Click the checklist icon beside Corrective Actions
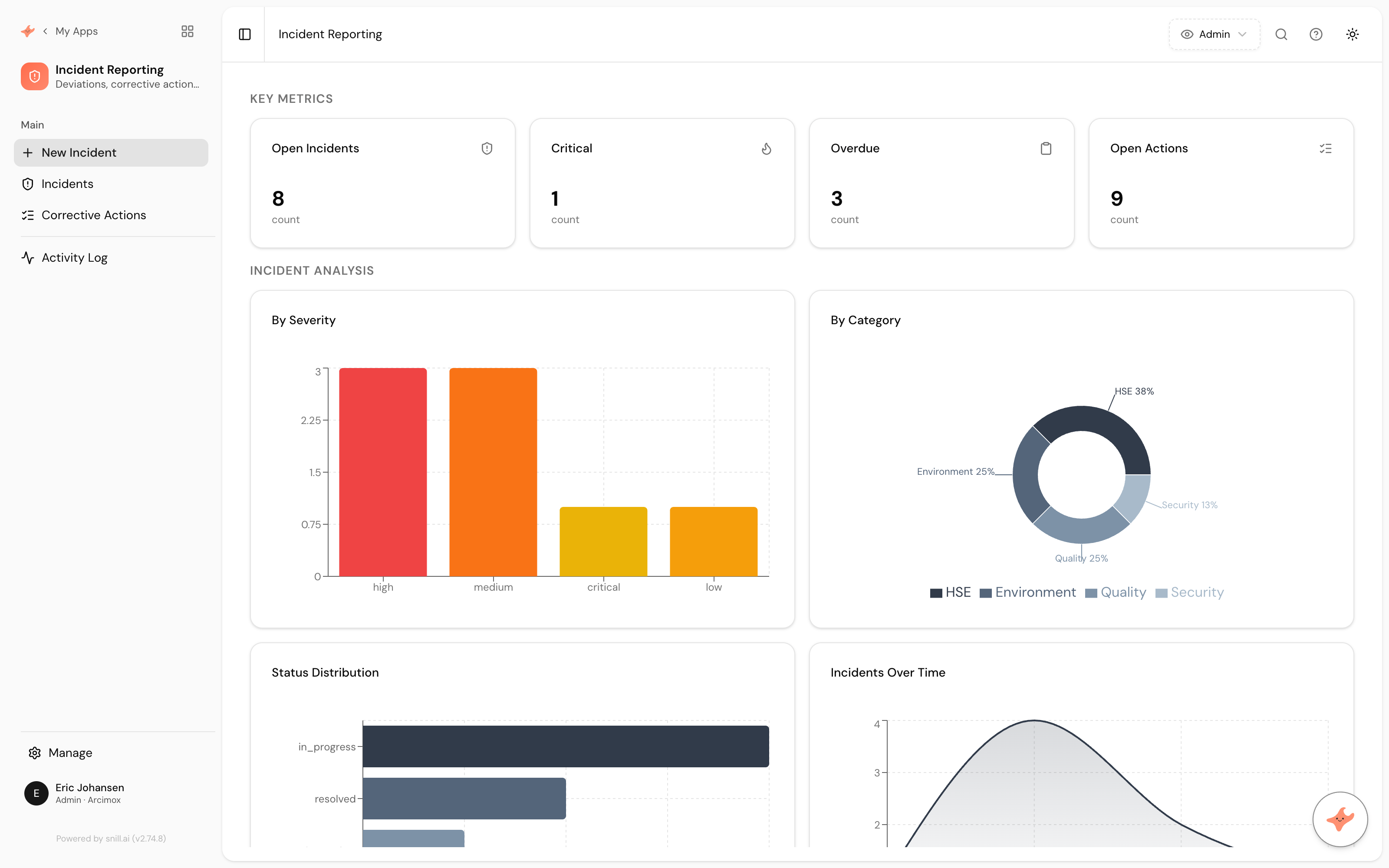The width and height of the screenshot is (1389, 868). pos(27,215)
